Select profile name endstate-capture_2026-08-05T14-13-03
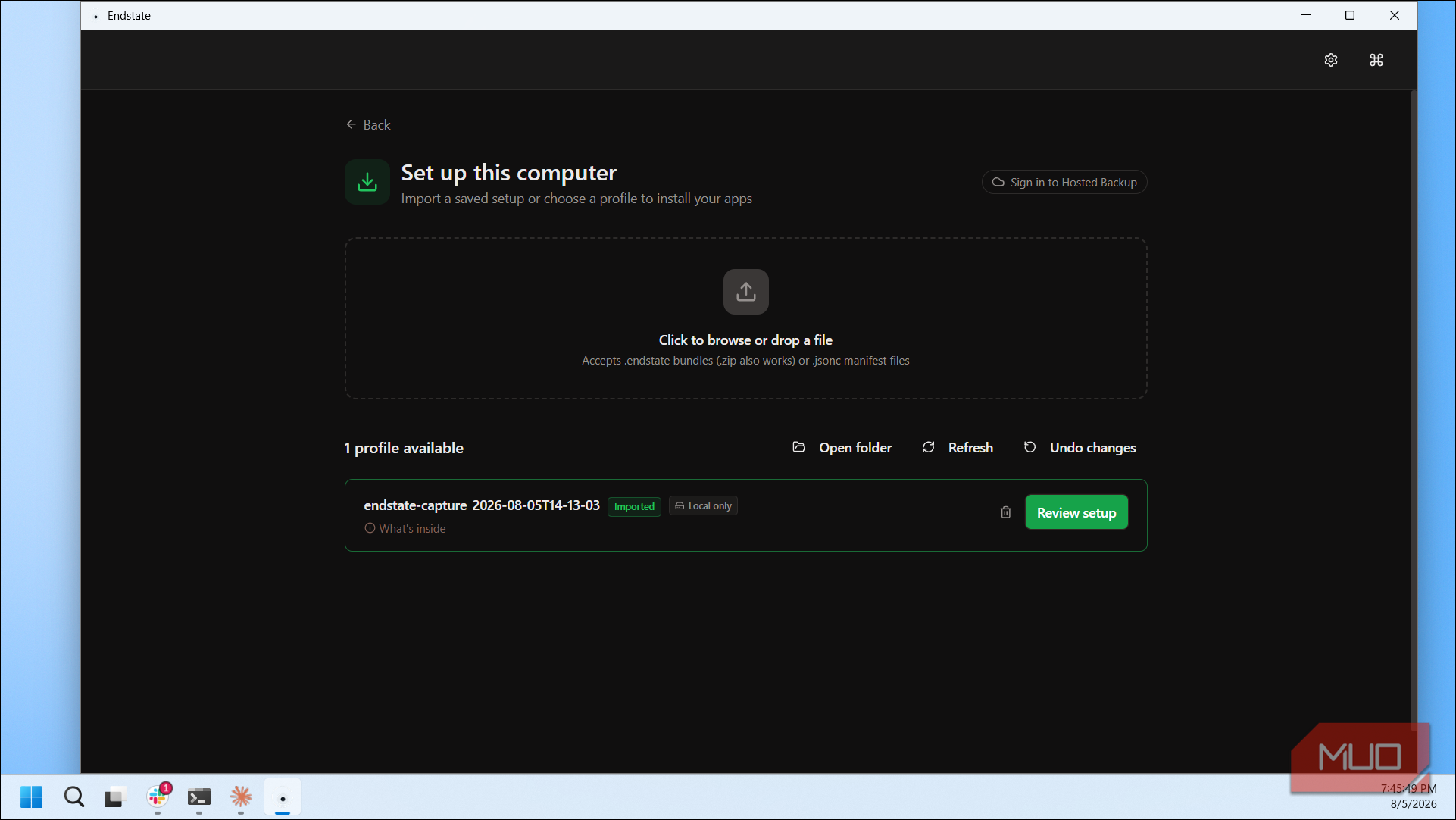This screenshot has height=820, width=1456. (x=482, y=505)
